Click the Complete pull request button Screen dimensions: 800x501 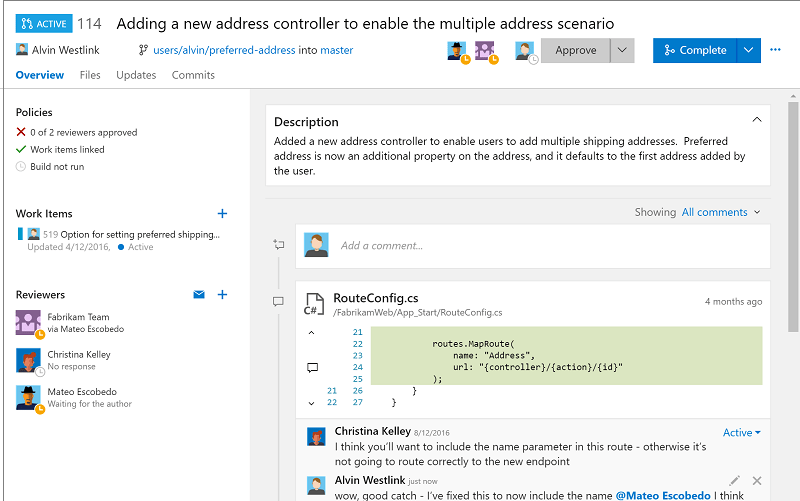[x=695, y=50]
